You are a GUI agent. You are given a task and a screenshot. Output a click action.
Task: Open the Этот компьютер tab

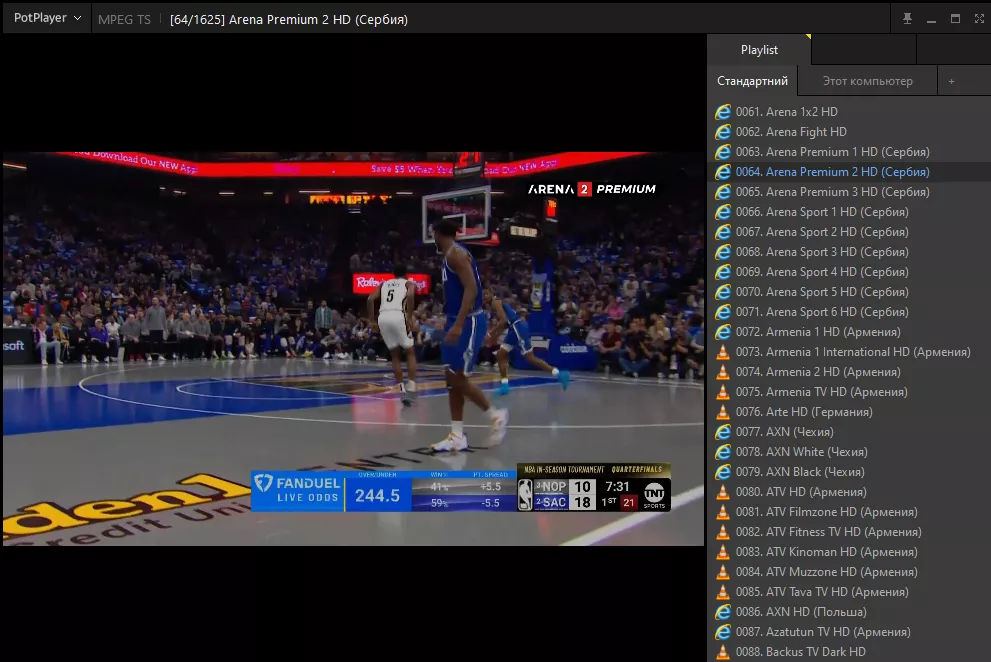point(867,81)
